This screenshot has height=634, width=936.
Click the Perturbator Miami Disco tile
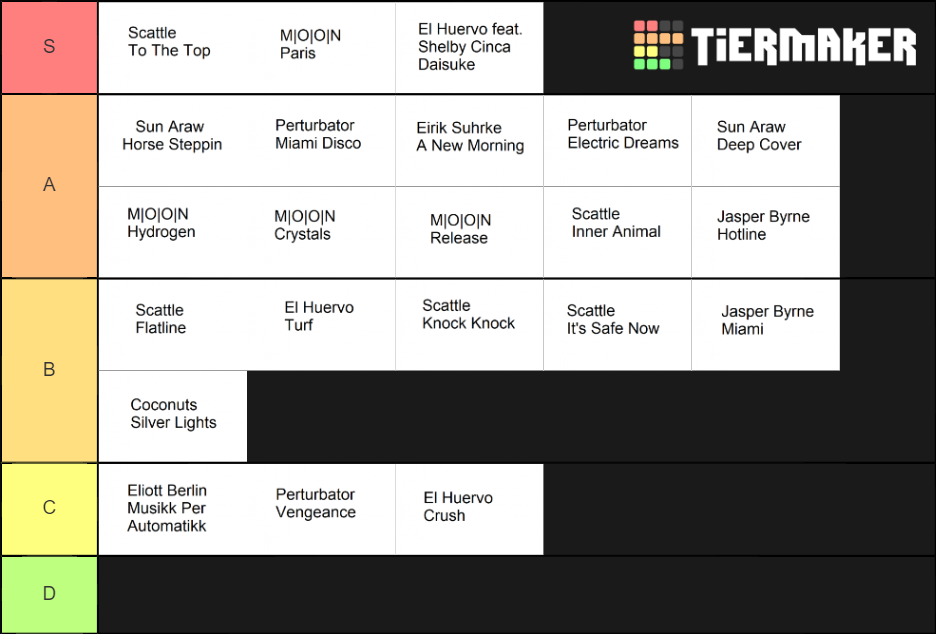[321, 141]
